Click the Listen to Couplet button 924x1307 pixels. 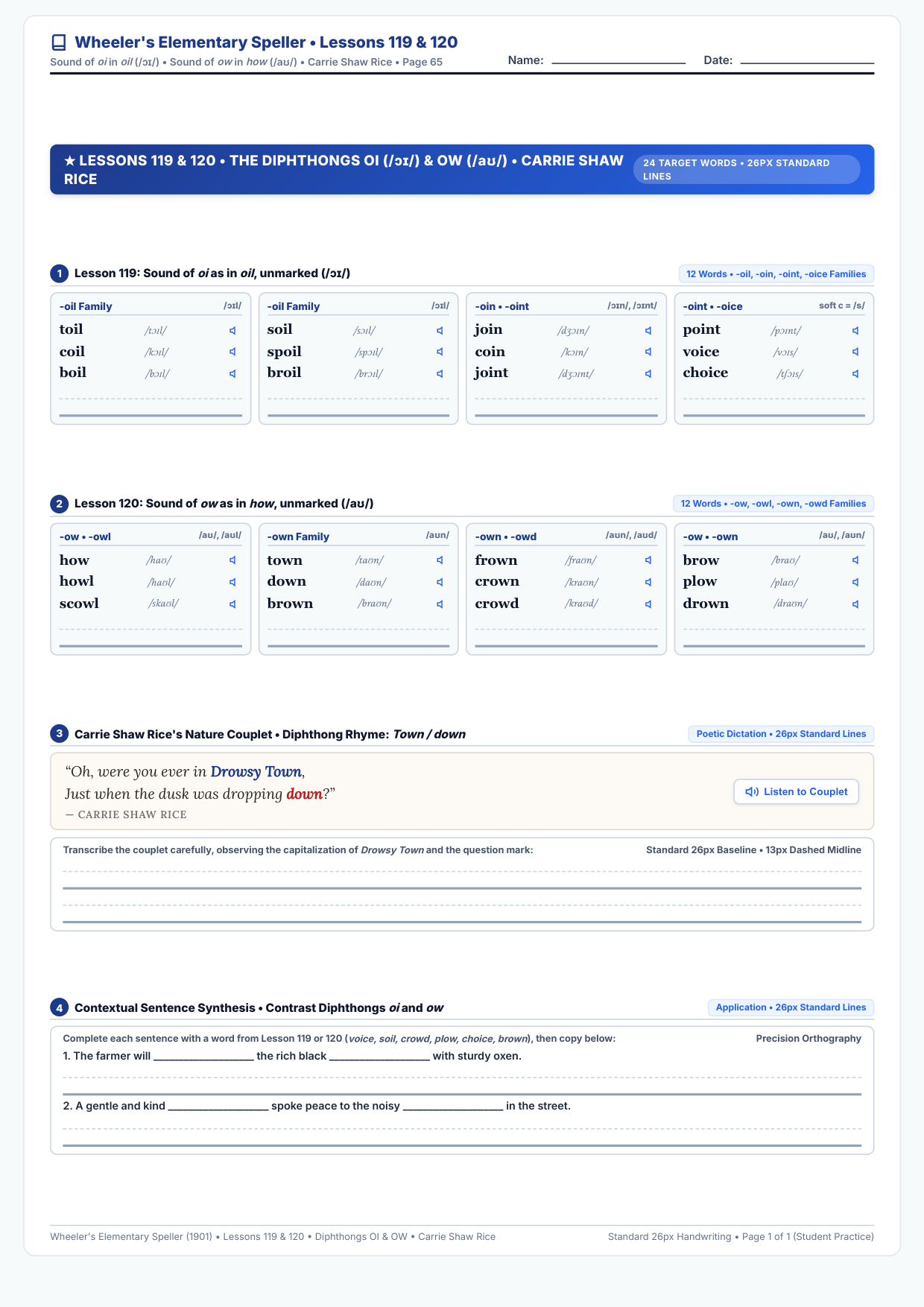point(797,792)
